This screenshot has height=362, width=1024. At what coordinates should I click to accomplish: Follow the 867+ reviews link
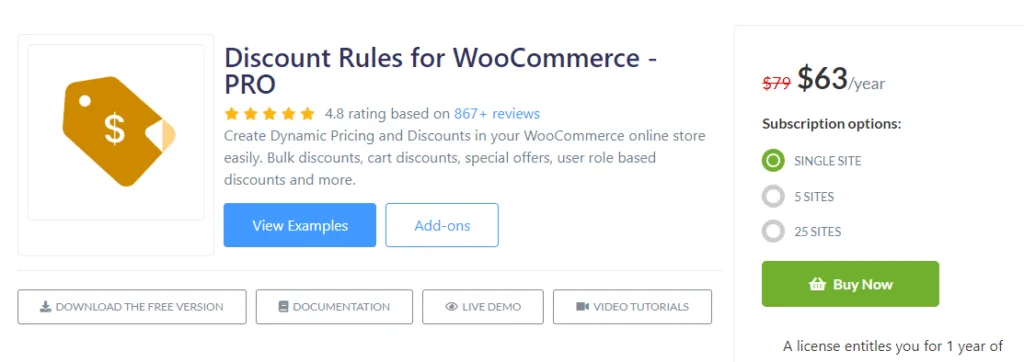(x=497, y=114)
